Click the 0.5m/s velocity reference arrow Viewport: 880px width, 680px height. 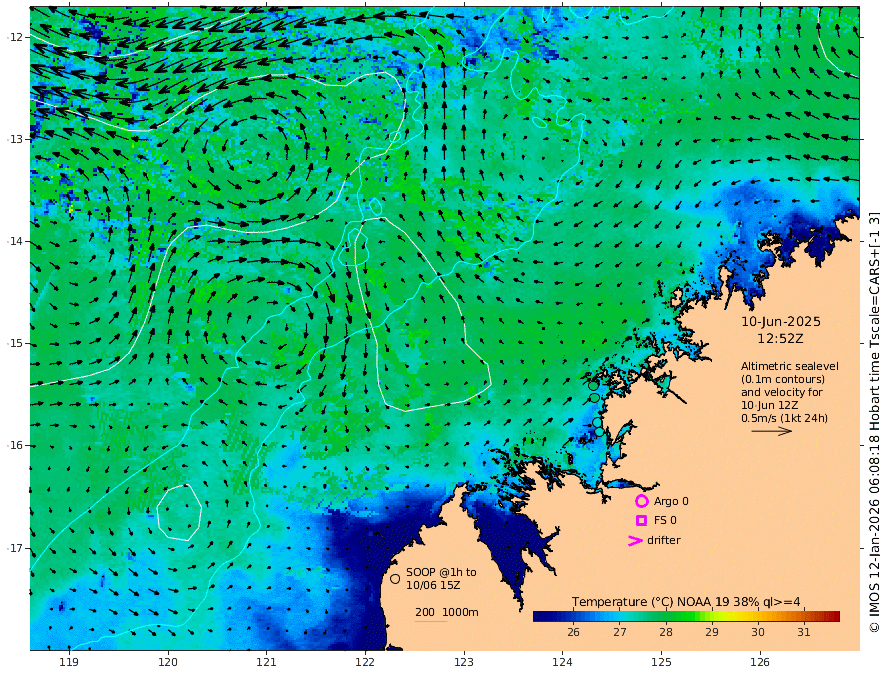772,431
